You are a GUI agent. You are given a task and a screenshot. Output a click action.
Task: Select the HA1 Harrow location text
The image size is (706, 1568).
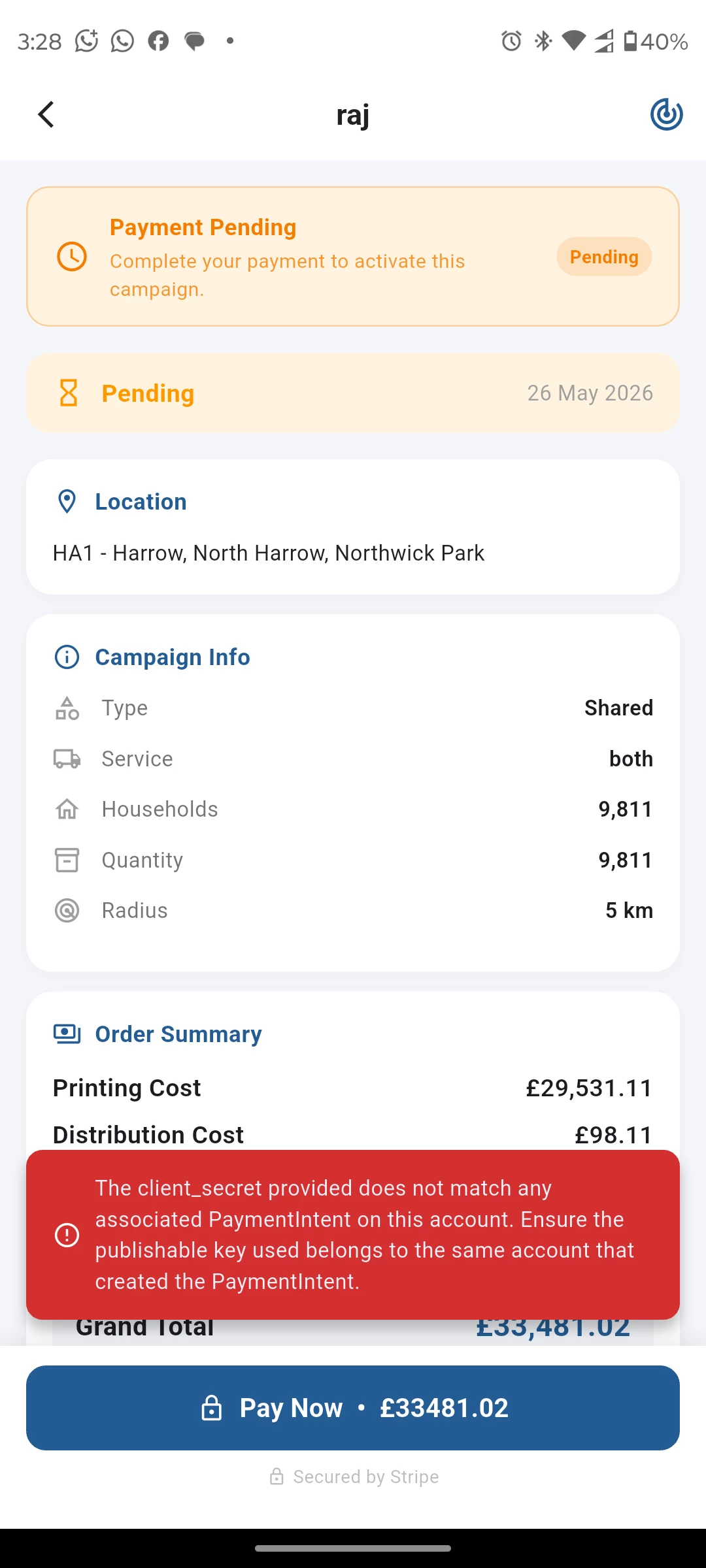click(x=269, y=553)
